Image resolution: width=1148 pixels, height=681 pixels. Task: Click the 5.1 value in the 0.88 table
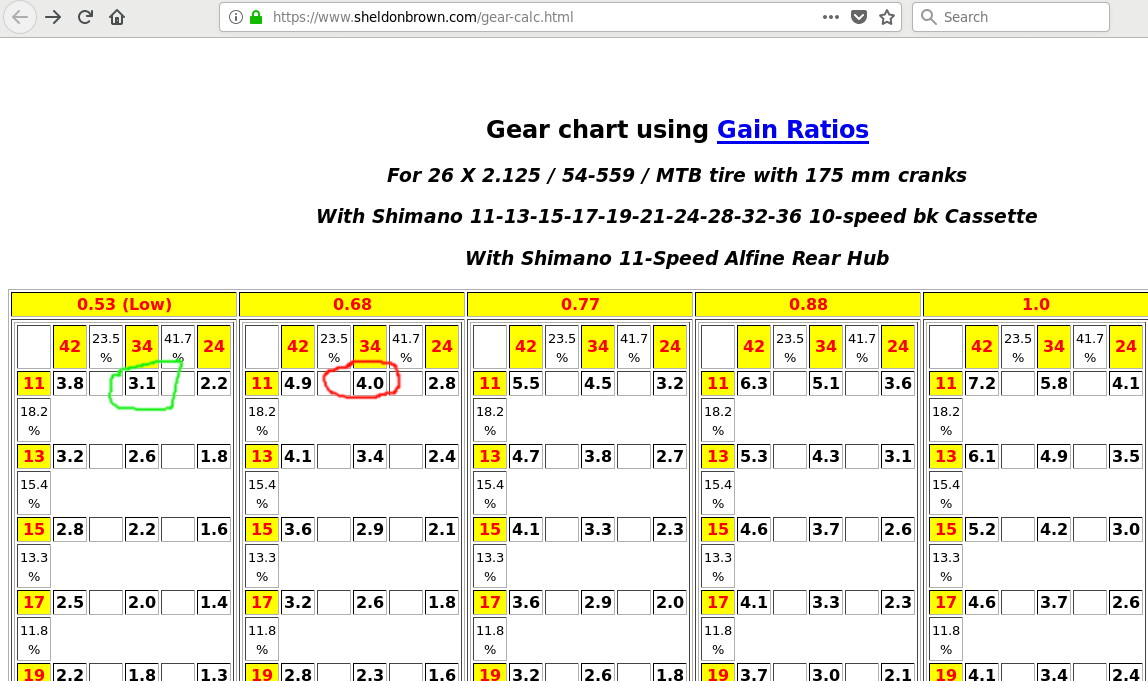pos(826,383)
